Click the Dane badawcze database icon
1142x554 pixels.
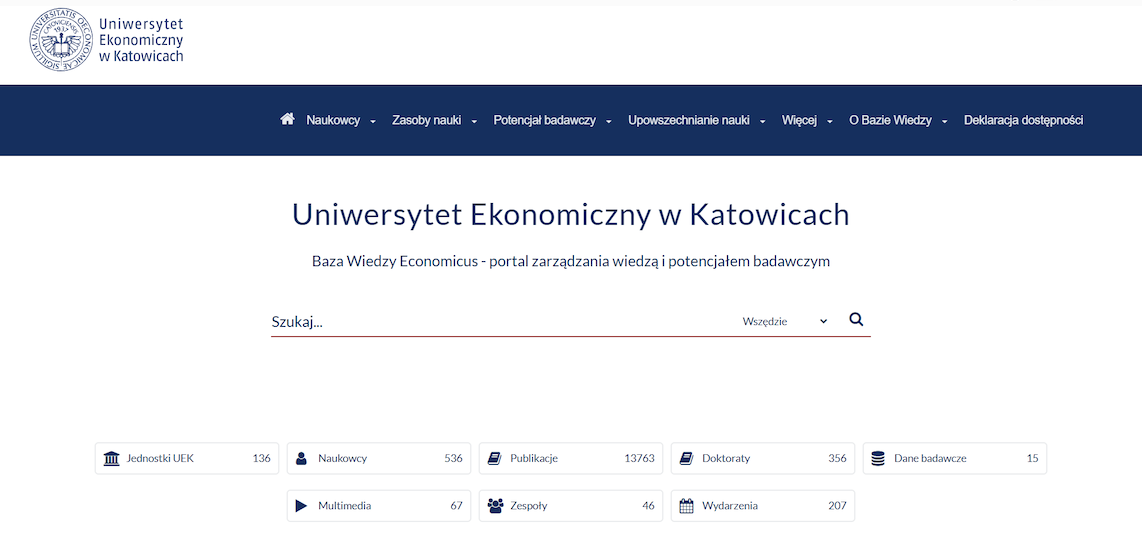[x=878, y=459]
